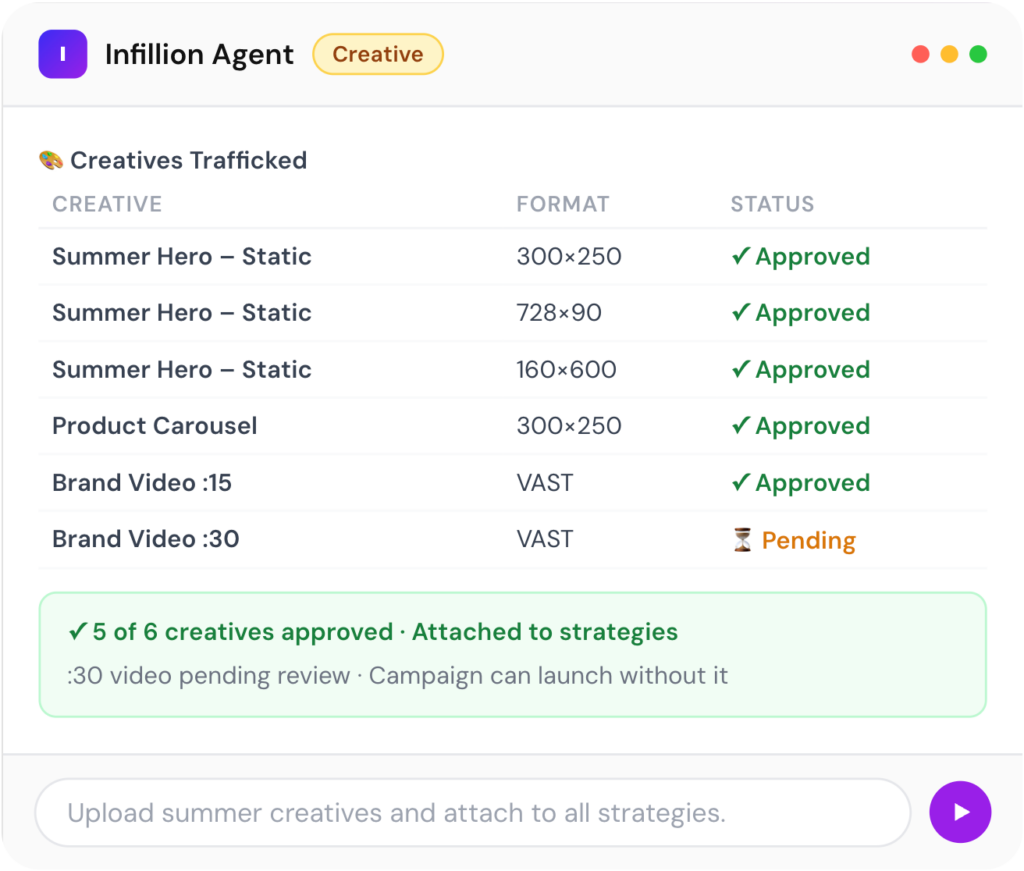
Task: Click the yellow window dot
Action: click(x=949, y=54)
